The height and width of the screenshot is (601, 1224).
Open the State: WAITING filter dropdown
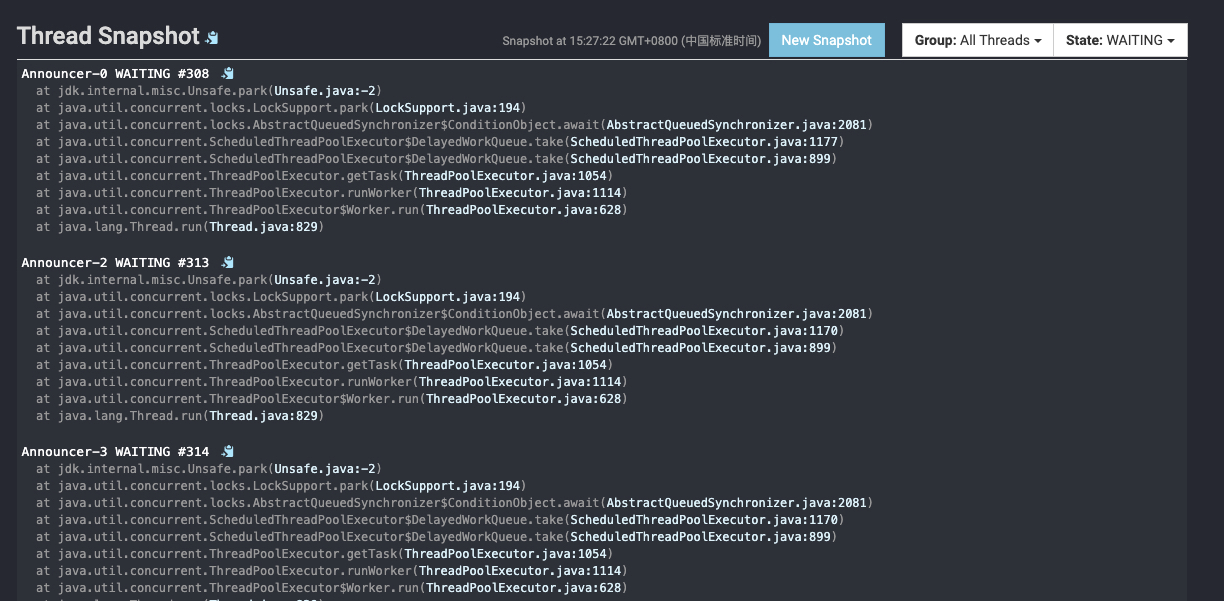1120,40
